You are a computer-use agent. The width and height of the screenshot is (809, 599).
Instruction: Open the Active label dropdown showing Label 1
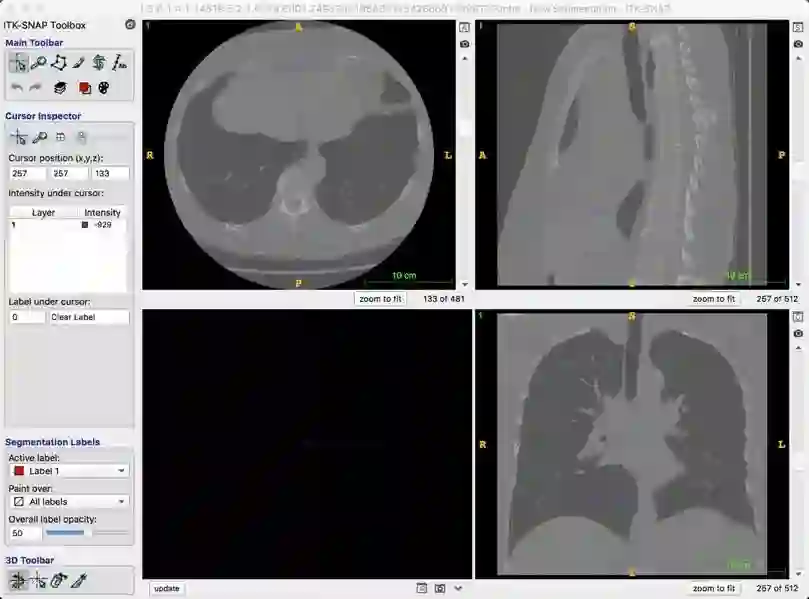[69, 471]
